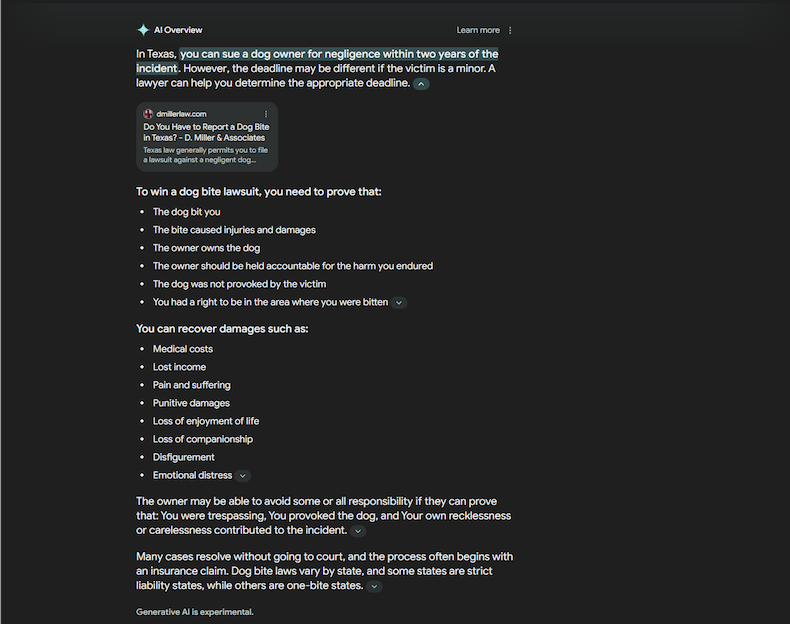Click the 'Medical costs' bullet item
The width and height of the screenshot is (790, 624).
tap(183, 349)
